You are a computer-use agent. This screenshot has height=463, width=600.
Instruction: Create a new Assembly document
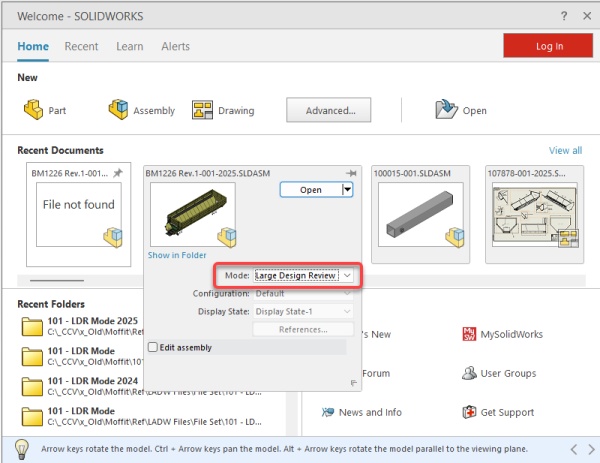point(142,110)
